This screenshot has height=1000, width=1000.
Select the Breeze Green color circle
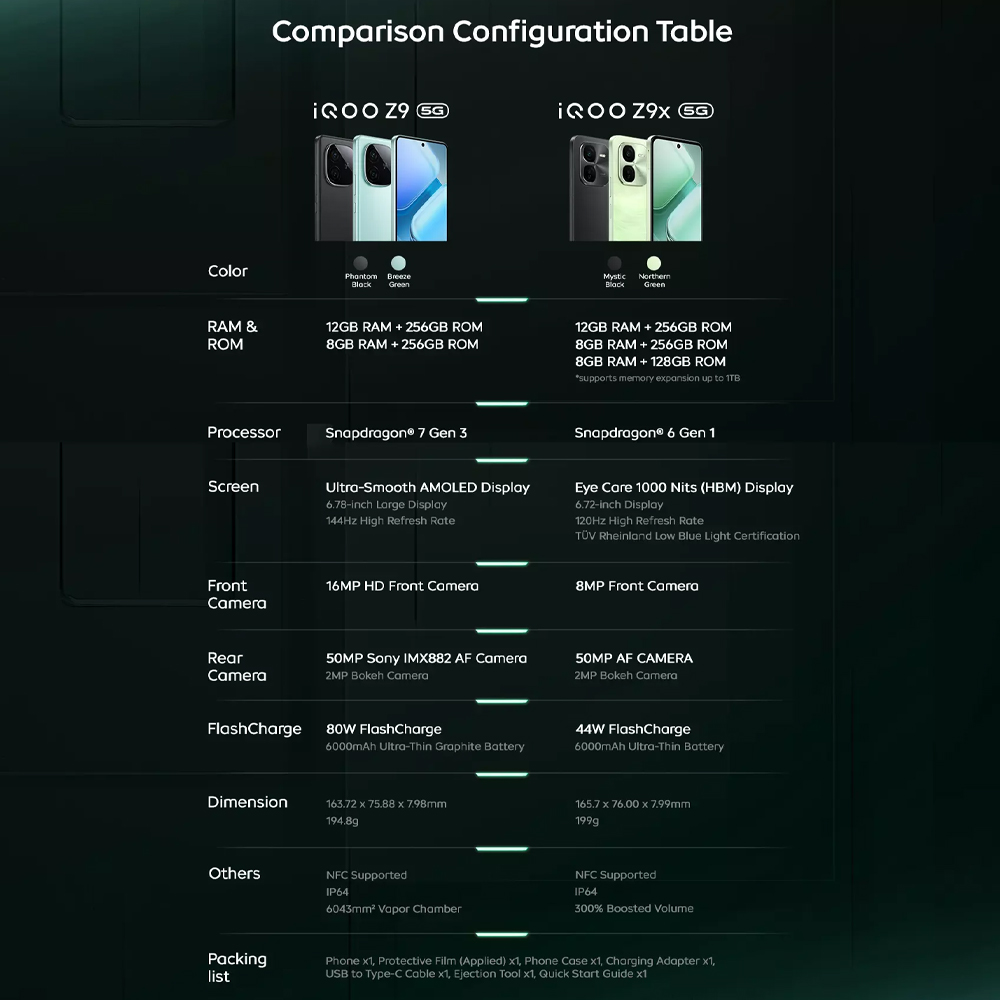pyautogui.click(x=399, y=263)
